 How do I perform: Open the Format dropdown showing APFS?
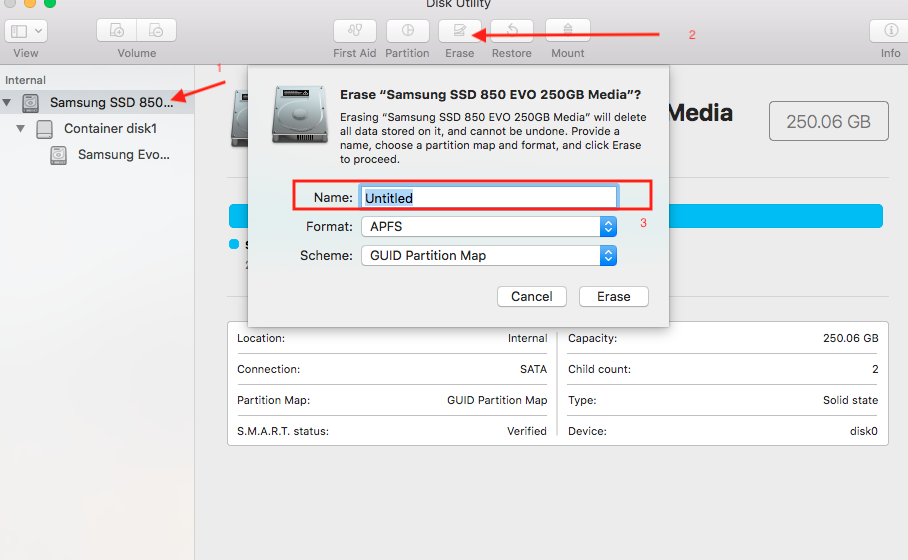point(489,226)
